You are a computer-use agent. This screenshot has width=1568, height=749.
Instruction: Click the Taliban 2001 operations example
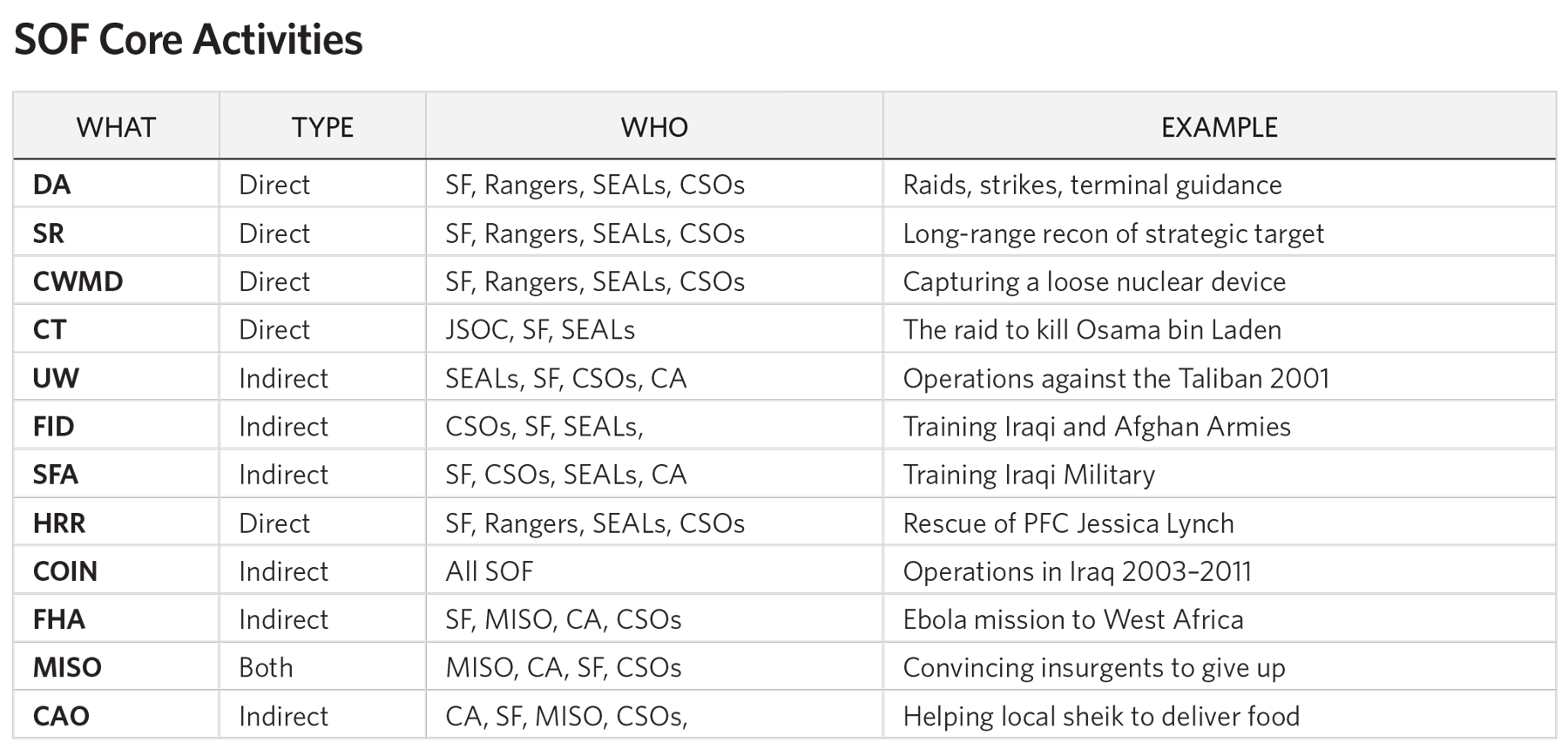[1116, 378]
